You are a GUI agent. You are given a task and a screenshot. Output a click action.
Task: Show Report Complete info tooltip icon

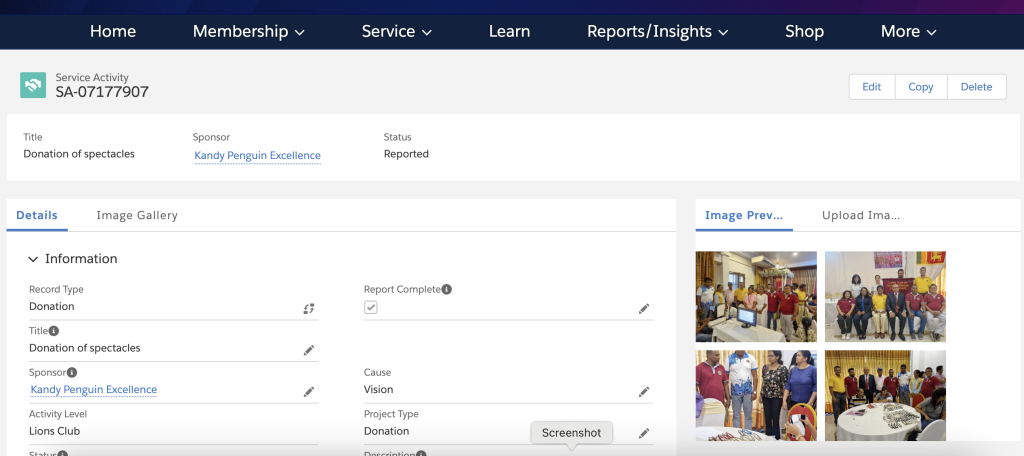pos(447,289)
